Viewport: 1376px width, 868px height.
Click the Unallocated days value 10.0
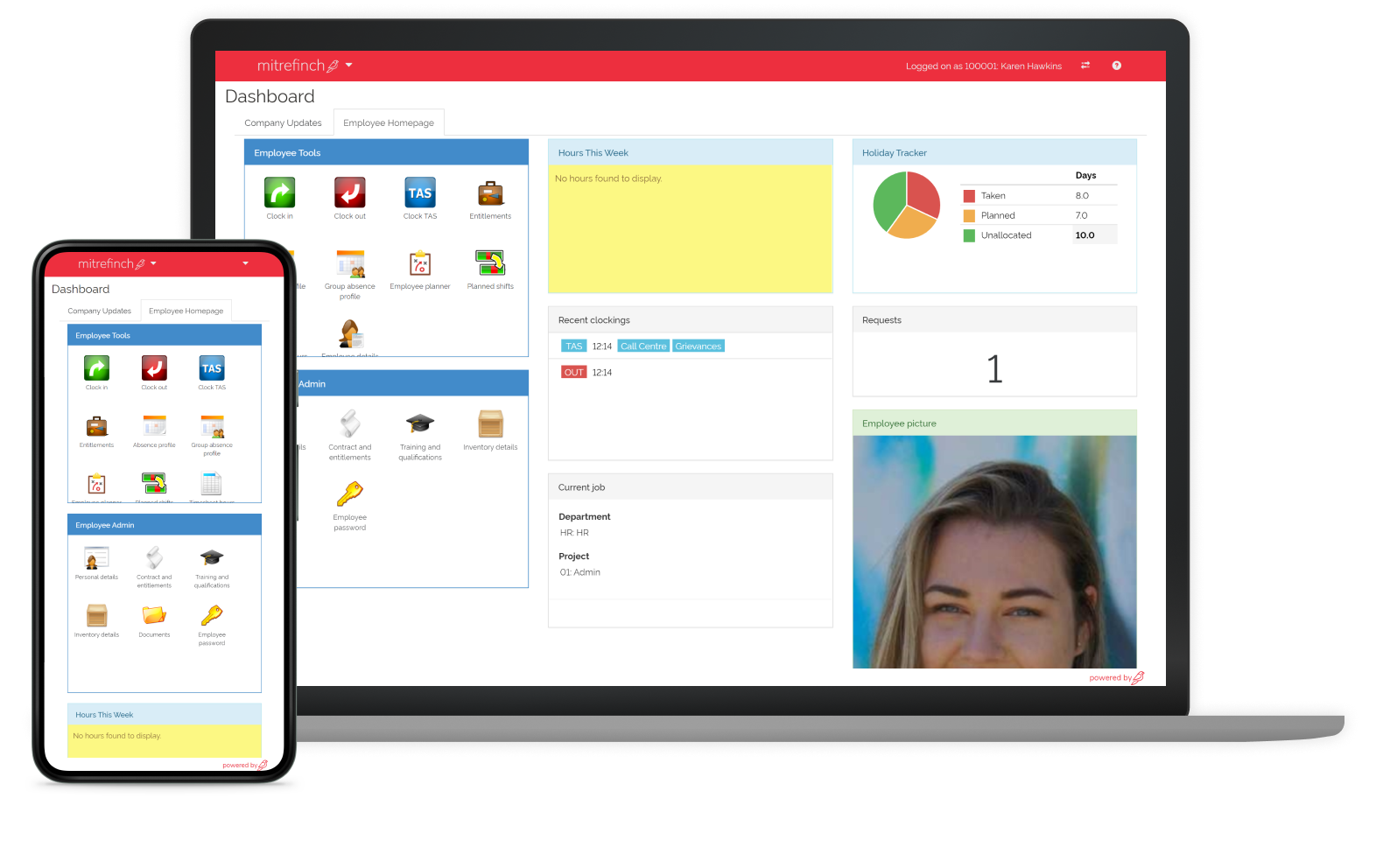[1085, 235]
